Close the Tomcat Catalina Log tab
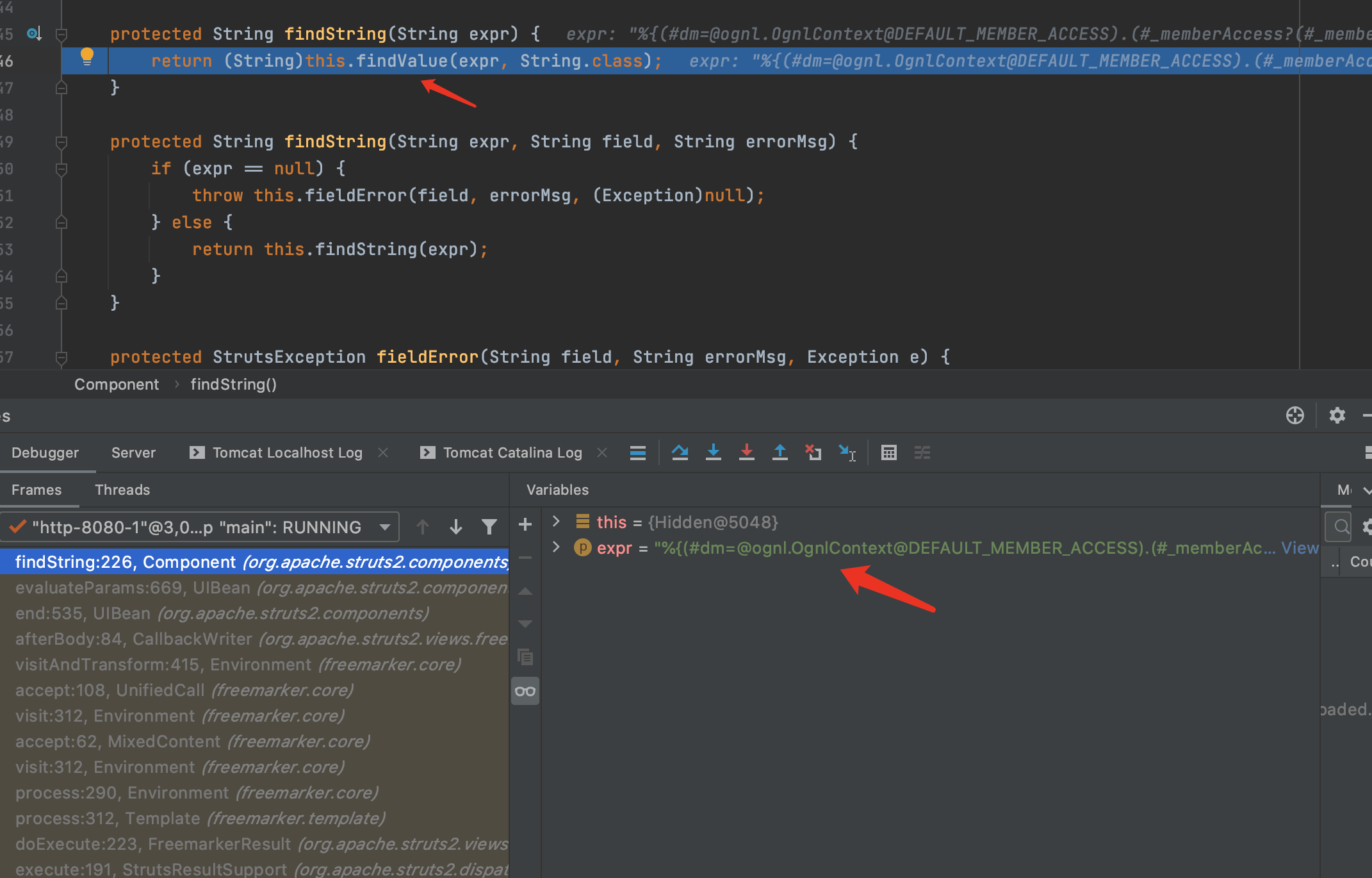This screenshot has height=878, width=1372. coord(602,452)
